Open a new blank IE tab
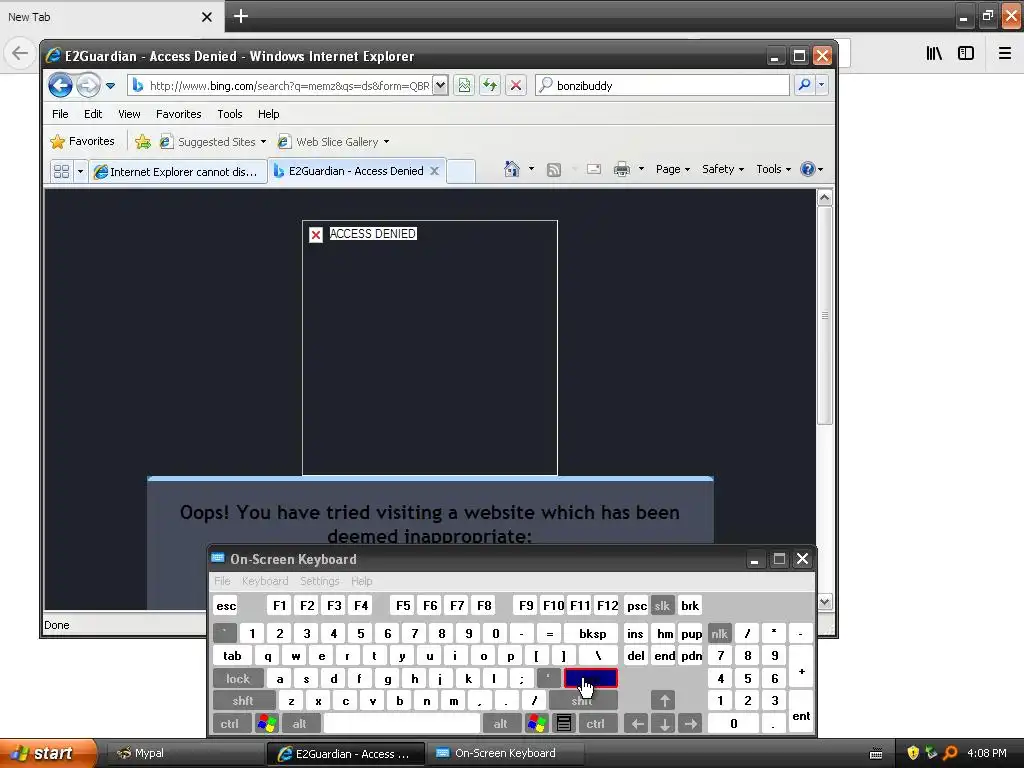This screenshot has width=1024, height=768. click(x=461, y=171)
